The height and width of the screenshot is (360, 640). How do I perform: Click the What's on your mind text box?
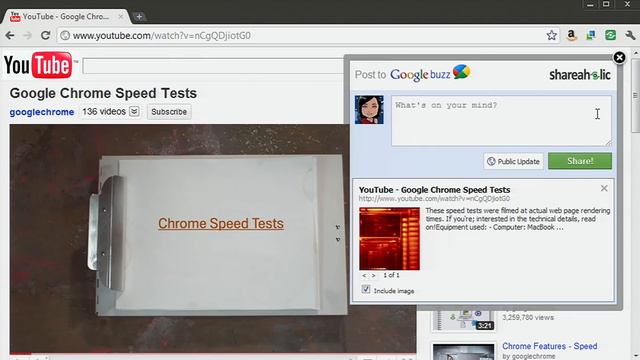point(501,121)
